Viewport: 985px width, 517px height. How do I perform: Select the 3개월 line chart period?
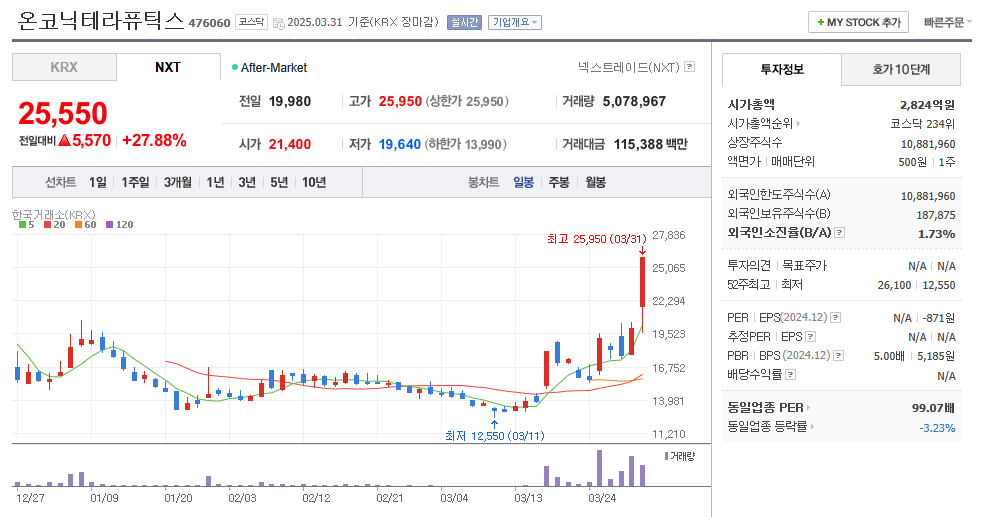click(x=178, y=182)
